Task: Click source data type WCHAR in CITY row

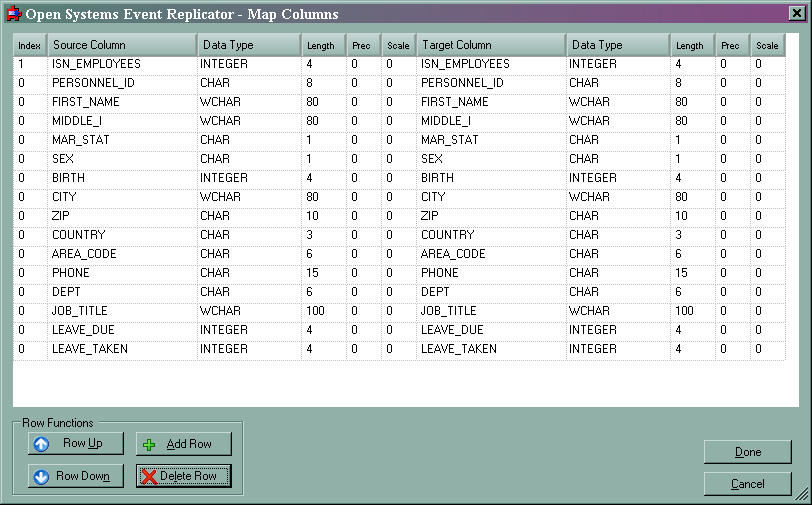Action: pos(249,197)
